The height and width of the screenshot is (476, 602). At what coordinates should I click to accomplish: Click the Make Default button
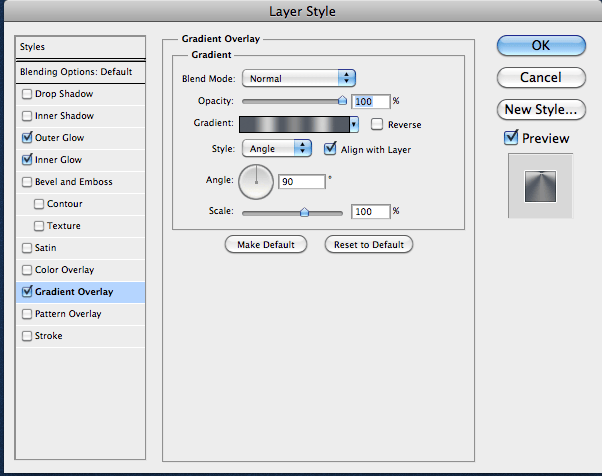point(266,245)
